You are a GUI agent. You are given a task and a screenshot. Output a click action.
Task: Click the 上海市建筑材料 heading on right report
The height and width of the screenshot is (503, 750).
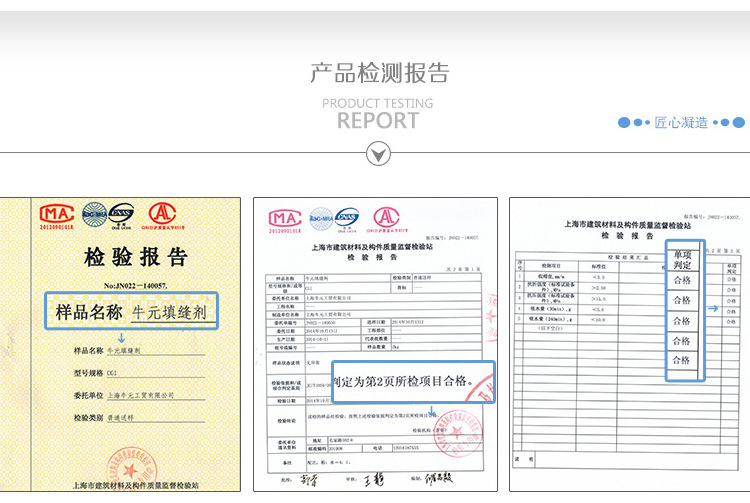627,225
